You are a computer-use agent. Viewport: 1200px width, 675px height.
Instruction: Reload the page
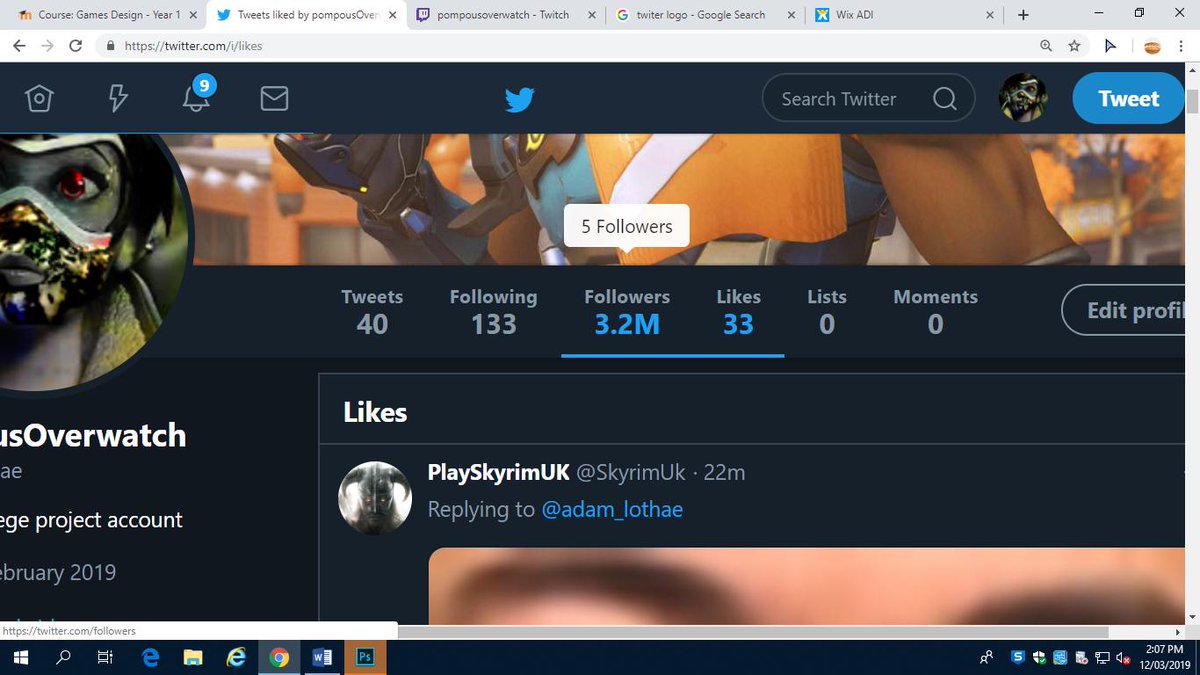point(76,46)
